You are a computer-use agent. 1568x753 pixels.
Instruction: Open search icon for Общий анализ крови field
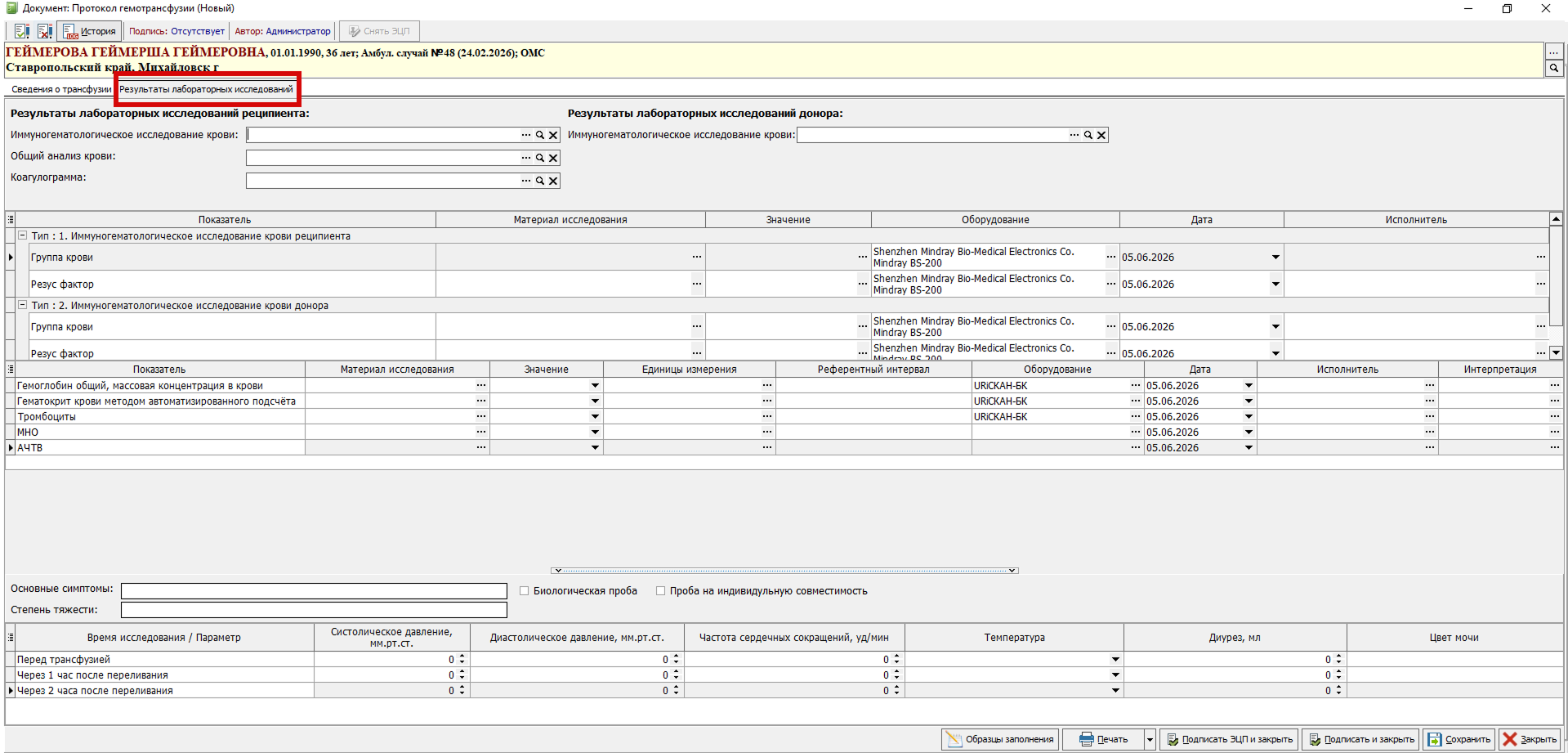click(540, 158)
